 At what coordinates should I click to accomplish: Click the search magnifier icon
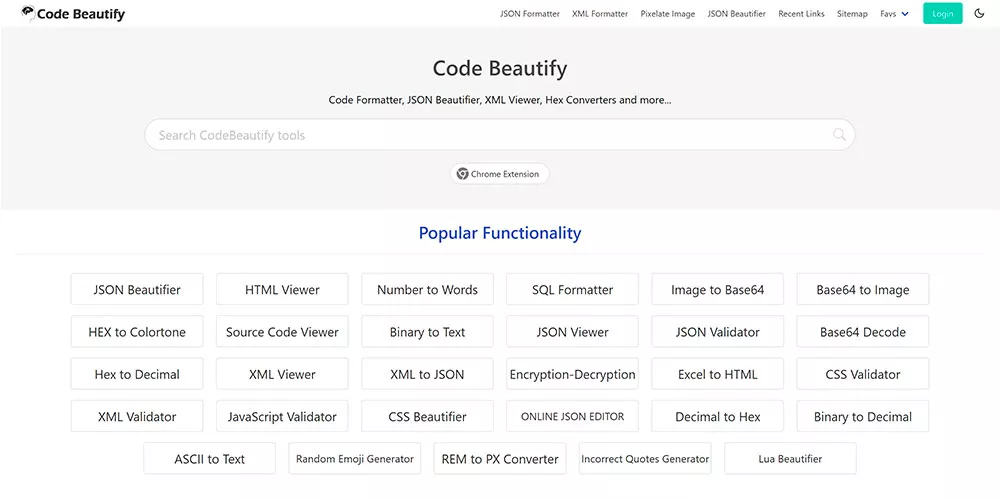[x=839, y=135]
